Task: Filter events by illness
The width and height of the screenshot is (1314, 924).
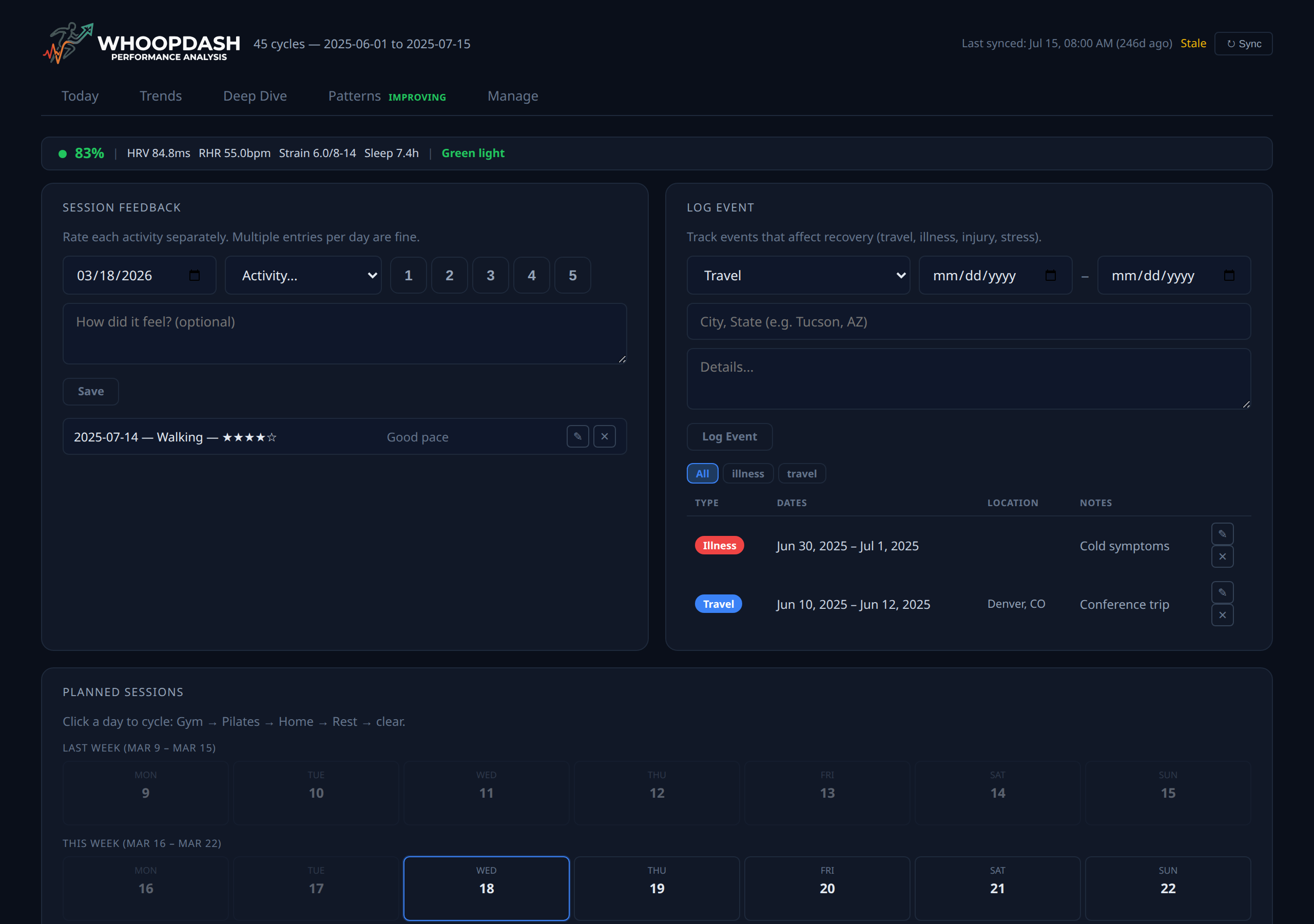Action: point(747,473)
